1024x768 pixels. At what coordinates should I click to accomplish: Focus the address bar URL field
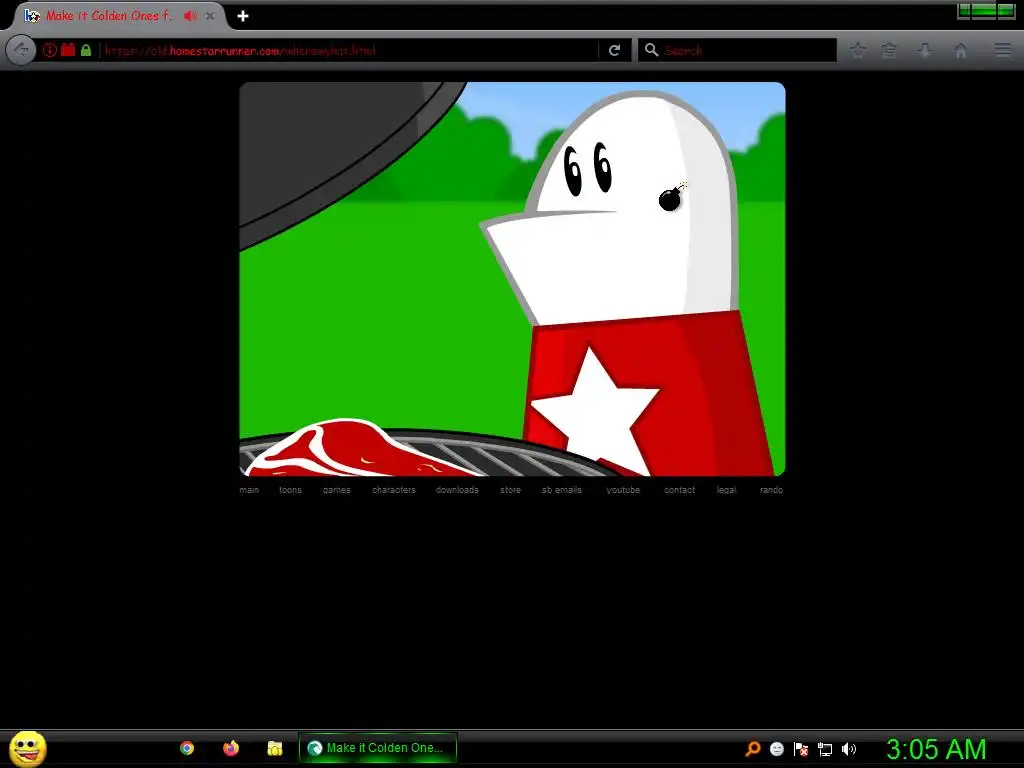[x=349, y=50]
